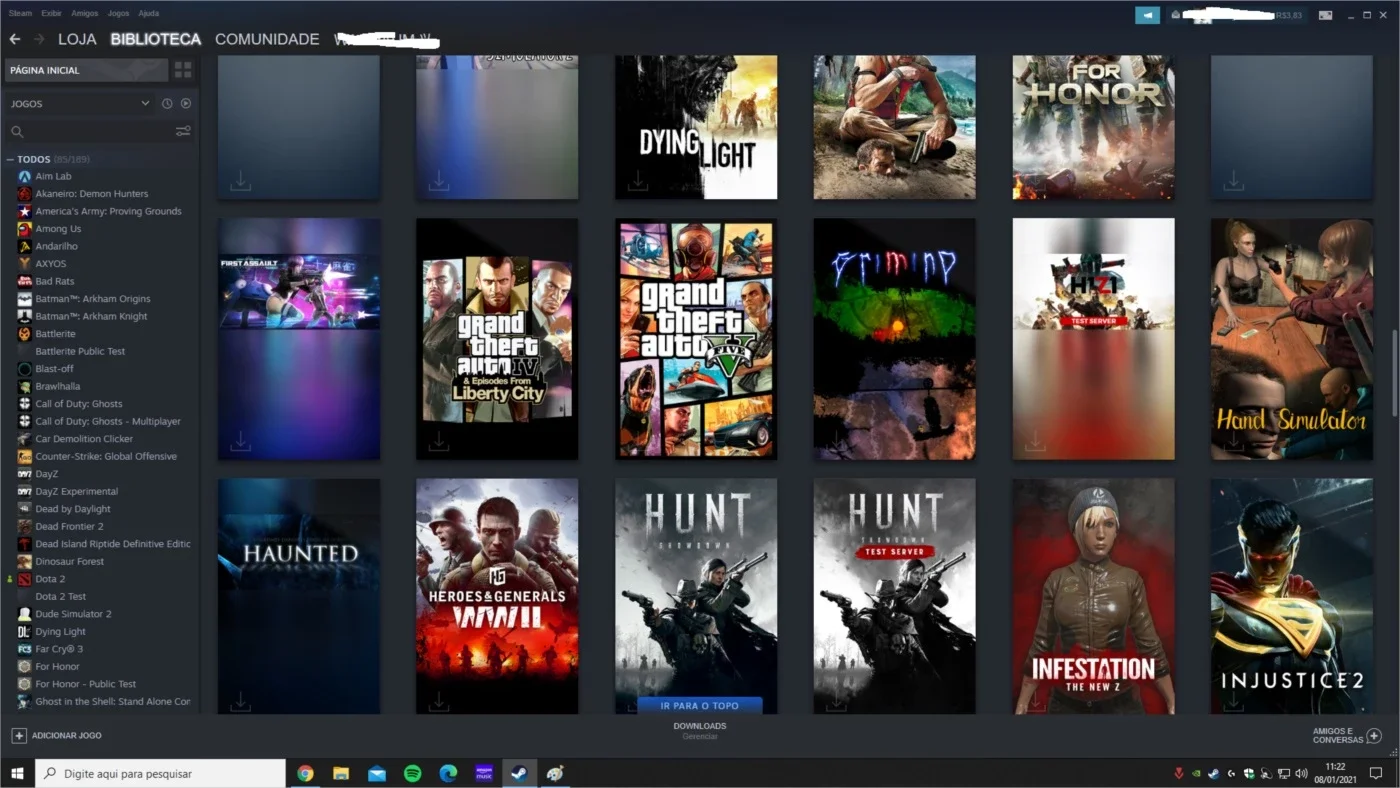This screenshot has width=1400, height=788.
Task: Select America's Army: Proving Grounds
Action: (109, 211)
